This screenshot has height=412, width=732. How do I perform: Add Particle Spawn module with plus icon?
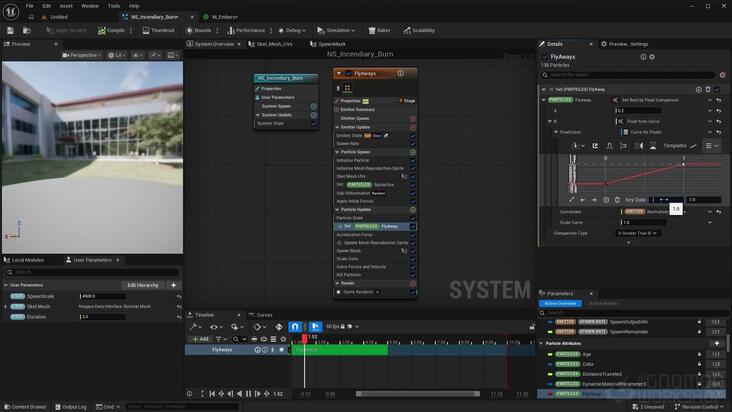pos(413,152)
